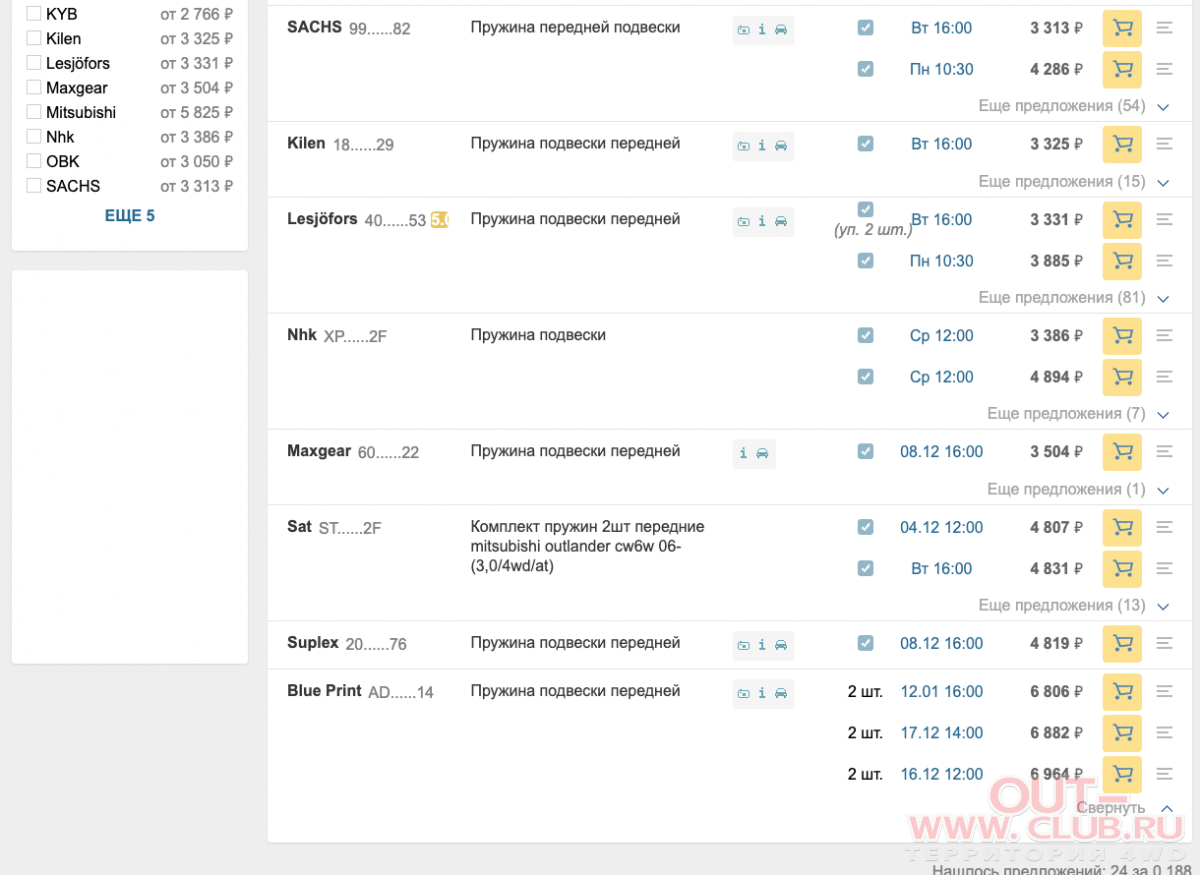Open SACHS part info icon
Viewport: 1200px width, 875px height.
tap(762, 30)
